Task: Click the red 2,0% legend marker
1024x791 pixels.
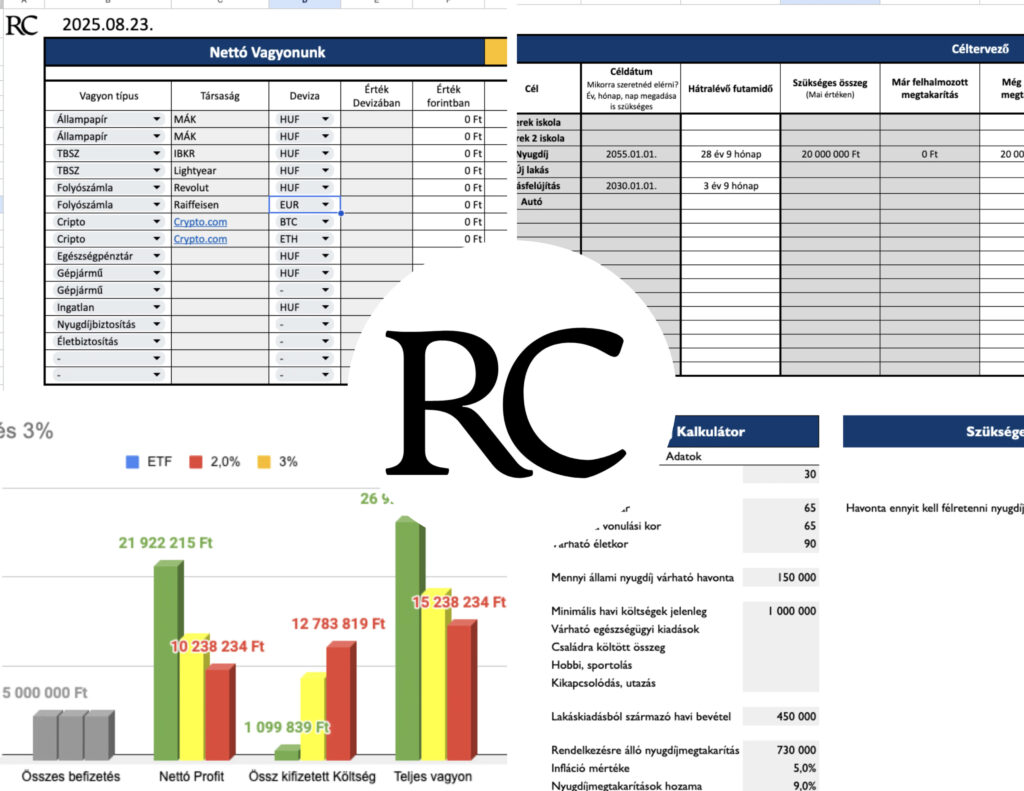Action: 196,461
